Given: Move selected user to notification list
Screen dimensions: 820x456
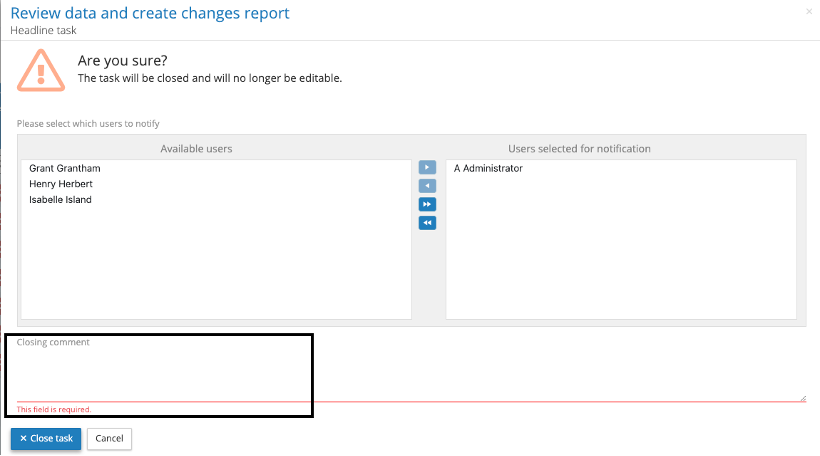Looking at the screenshot, I should point(427,167).
